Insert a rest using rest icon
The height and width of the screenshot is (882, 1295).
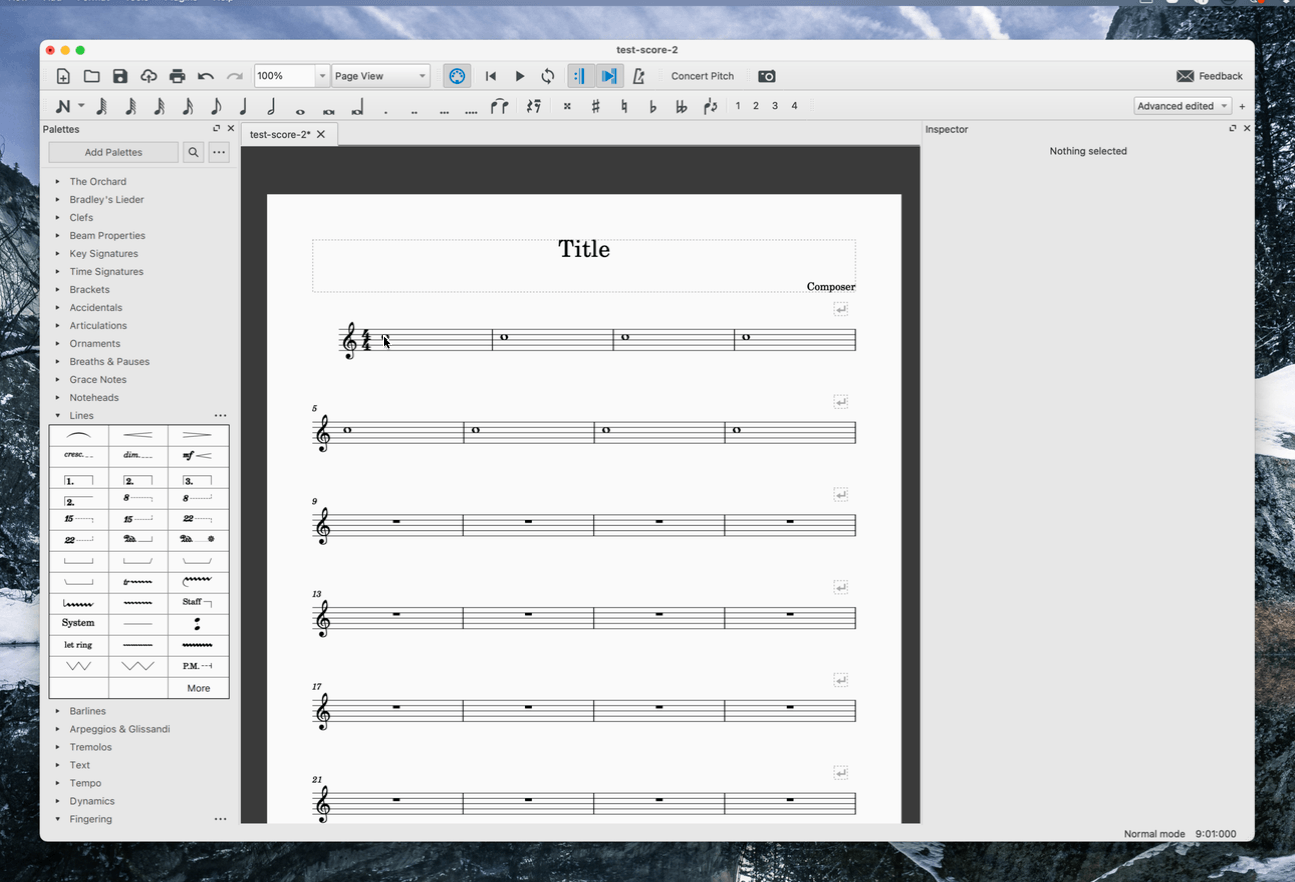pos(534,106)
